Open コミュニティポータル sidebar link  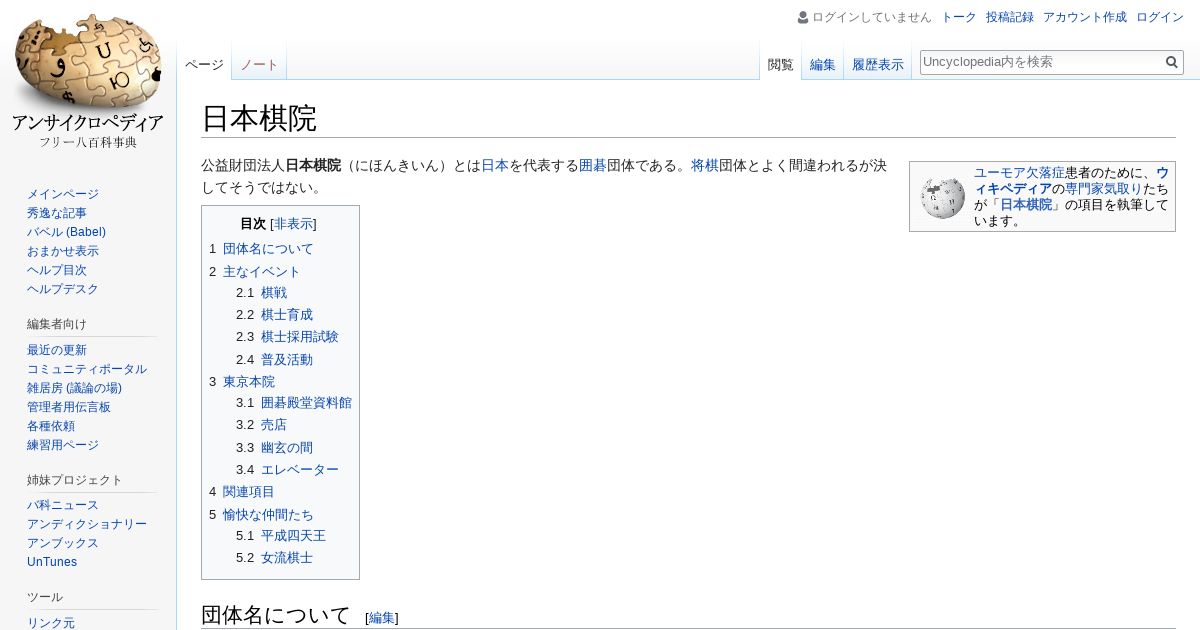click(87, 369)
